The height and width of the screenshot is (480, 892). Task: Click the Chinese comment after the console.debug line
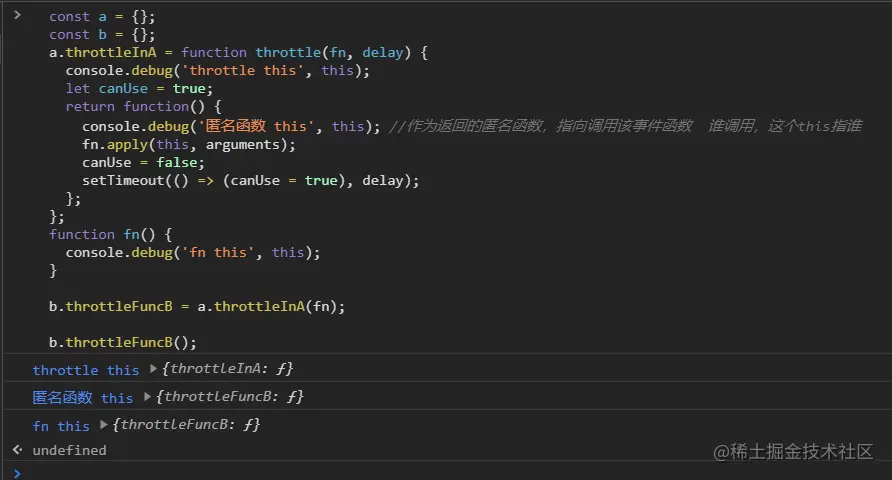(x=626, y=126)
